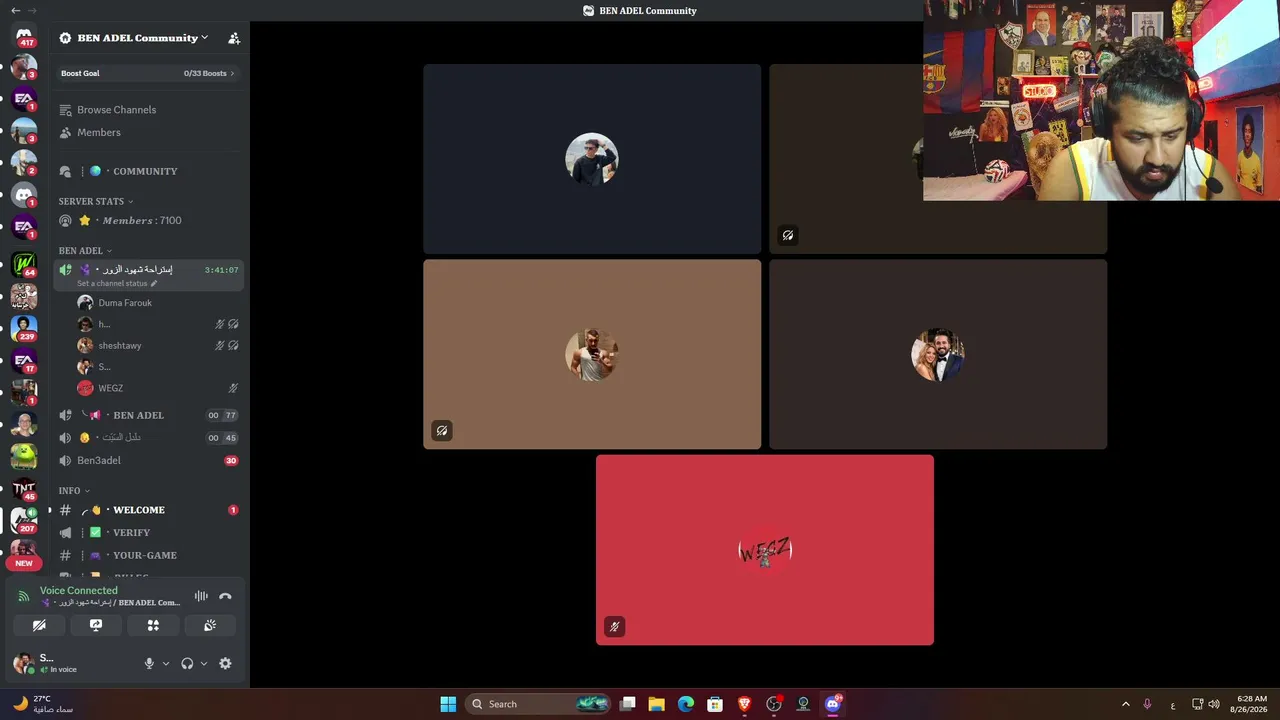1280x720 pixels.
Task: Open Windows Start menu
Action: (448, 704)
